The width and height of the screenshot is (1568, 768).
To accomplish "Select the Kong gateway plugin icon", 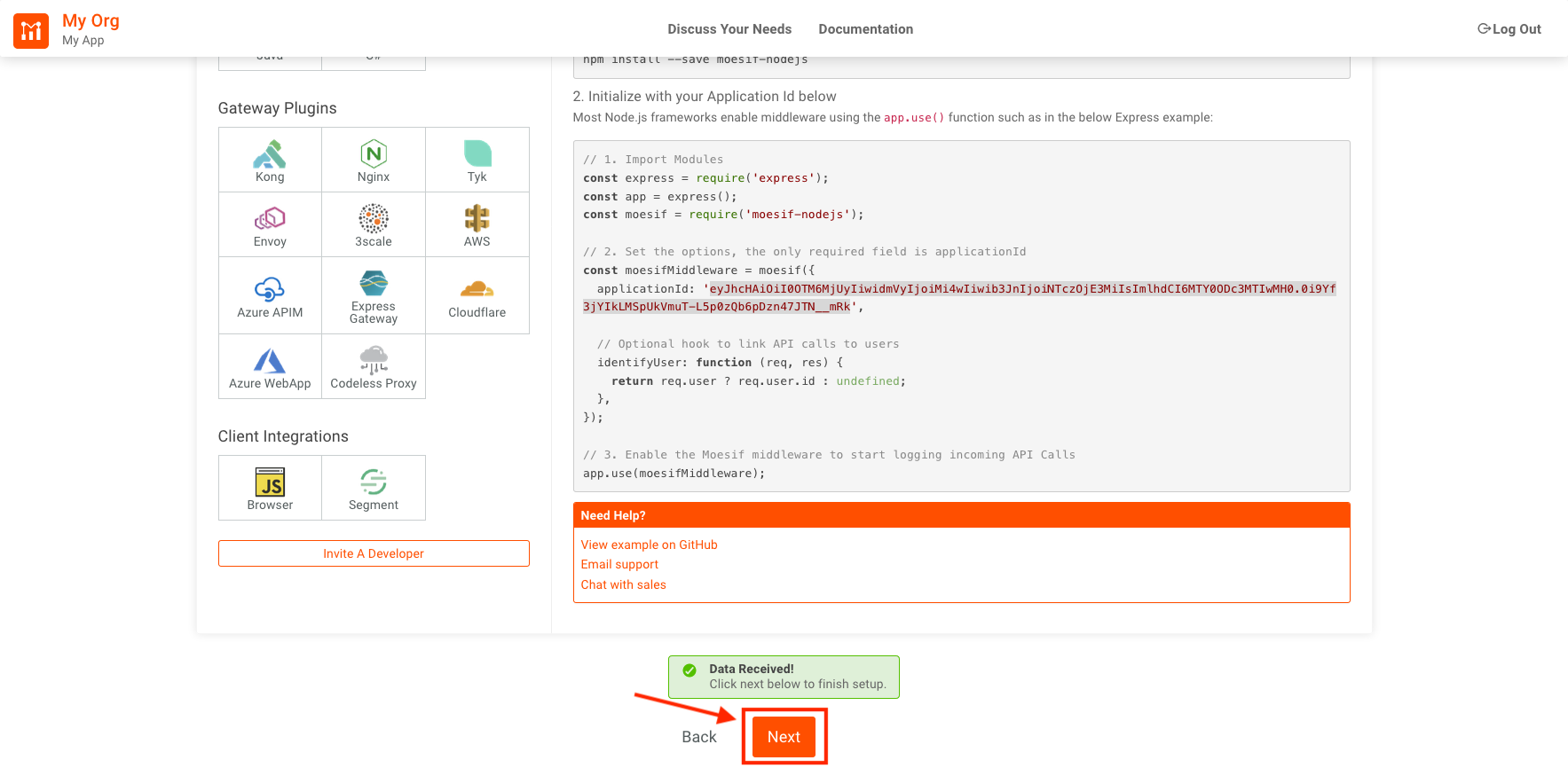I will click(x=270, y=161).
